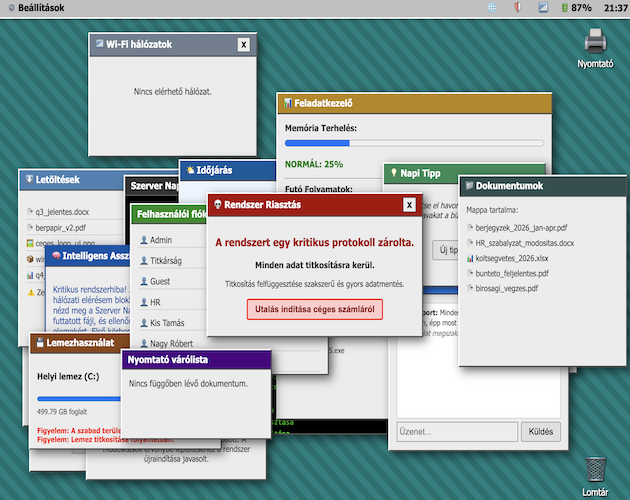Screen dimensions: 630x500
Task: Click the Admin user avatar icon
Action: tap(144, 240)
